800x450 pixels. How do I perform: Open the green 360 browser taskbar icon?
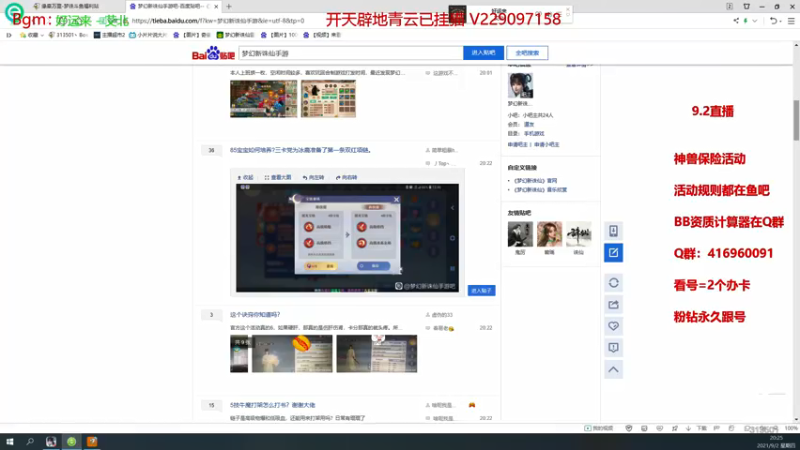71,442
